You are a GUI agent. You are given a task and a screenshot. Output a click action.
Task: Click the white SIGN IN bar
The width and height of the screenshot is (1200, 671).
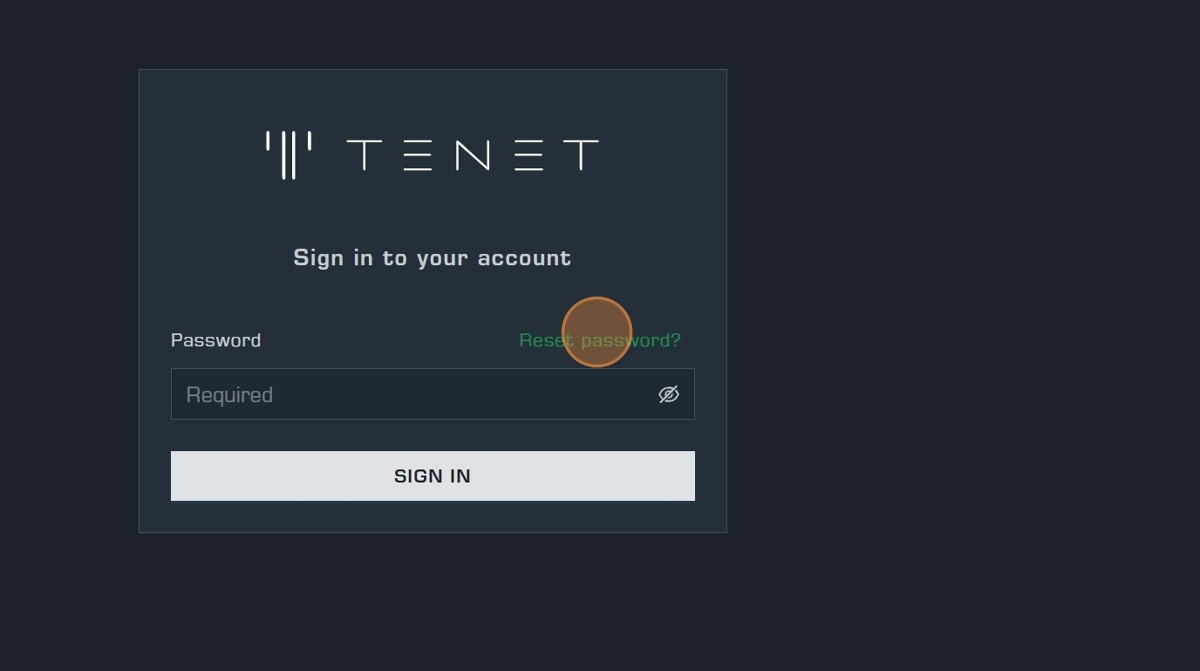pos(432,476)
